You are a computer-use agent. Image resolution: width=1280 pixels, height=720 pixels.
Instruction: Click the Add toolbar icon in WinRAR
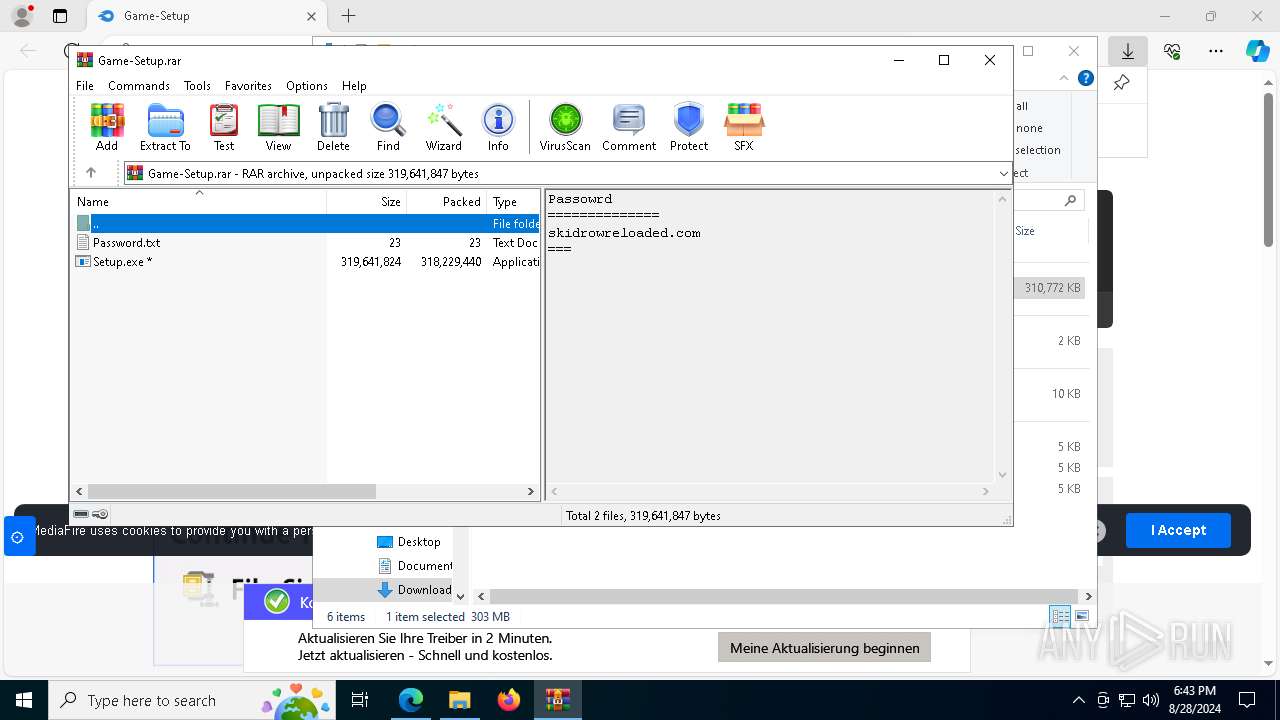click(107, 127)
